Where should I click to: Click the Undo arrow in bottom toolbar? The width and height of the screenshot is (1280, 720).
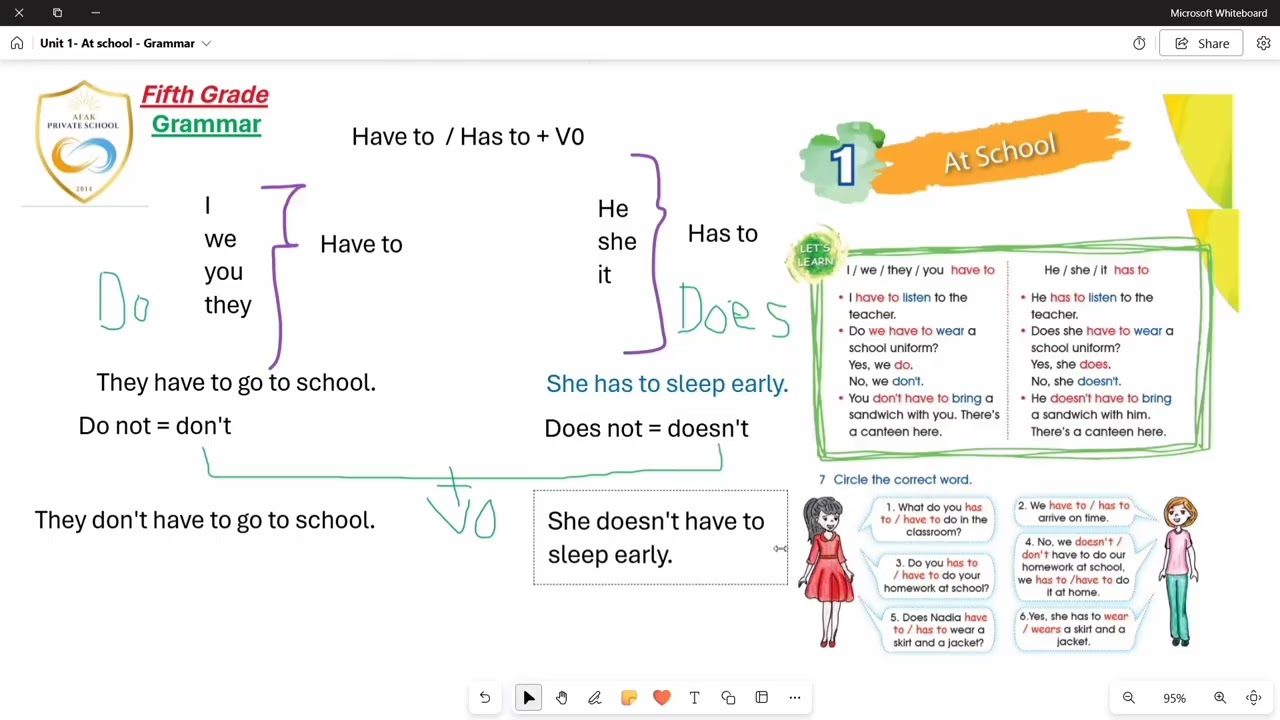point(485,698)
